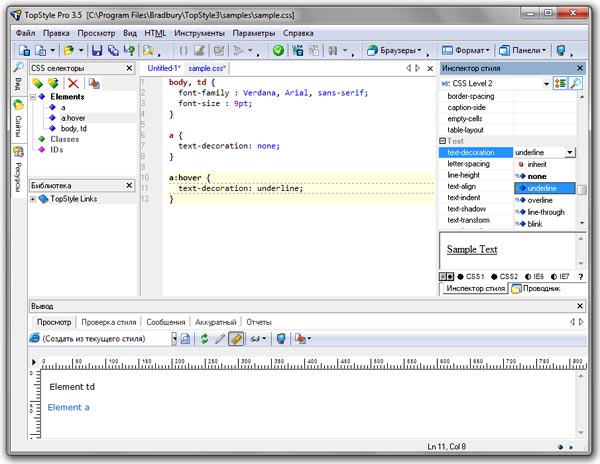Click the style edit icon right of the curly braces

(x=199, y=50)
